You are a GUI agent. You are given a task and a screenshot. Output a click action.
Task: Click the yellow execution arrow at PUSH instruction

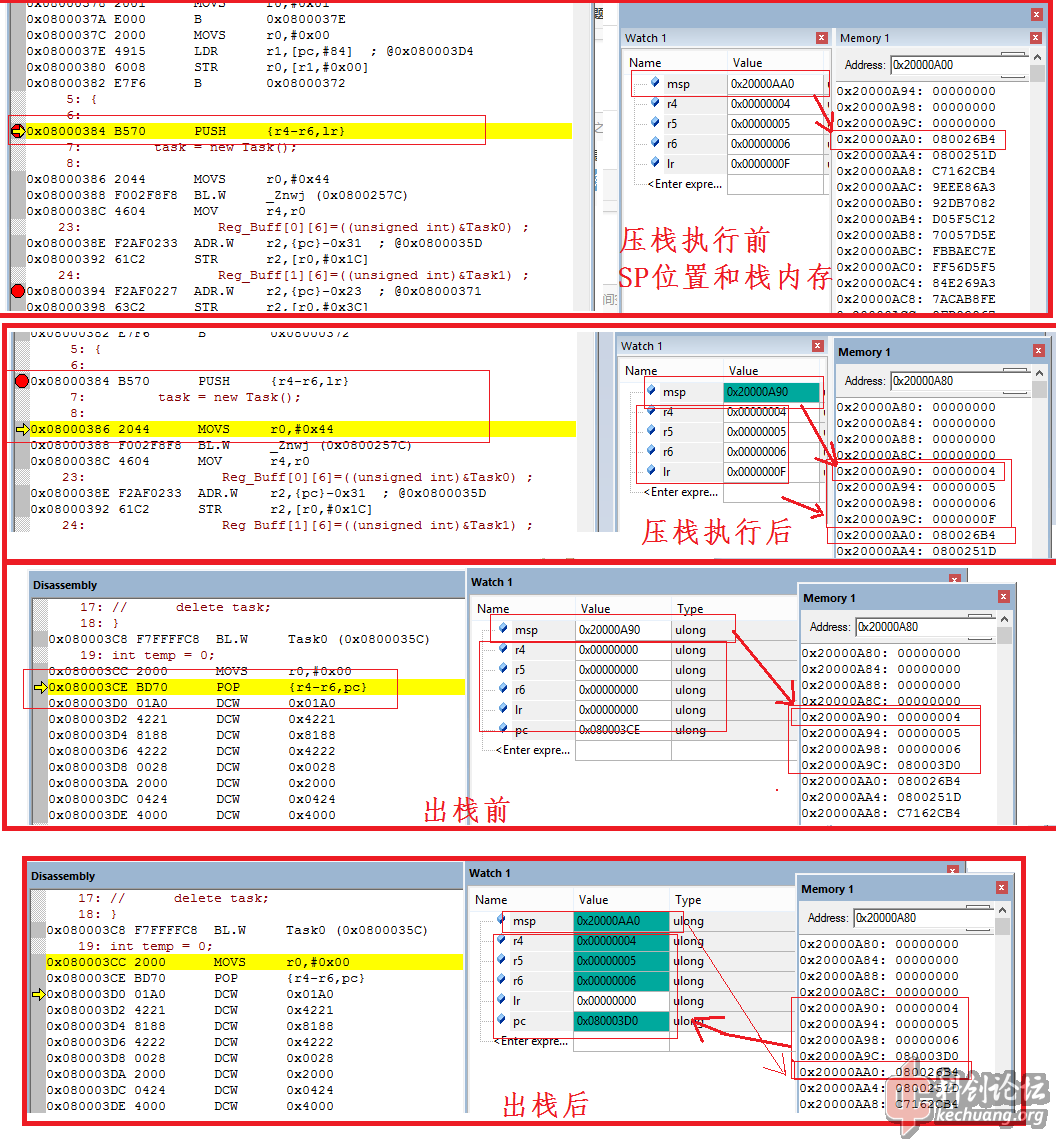click(17, 130)
